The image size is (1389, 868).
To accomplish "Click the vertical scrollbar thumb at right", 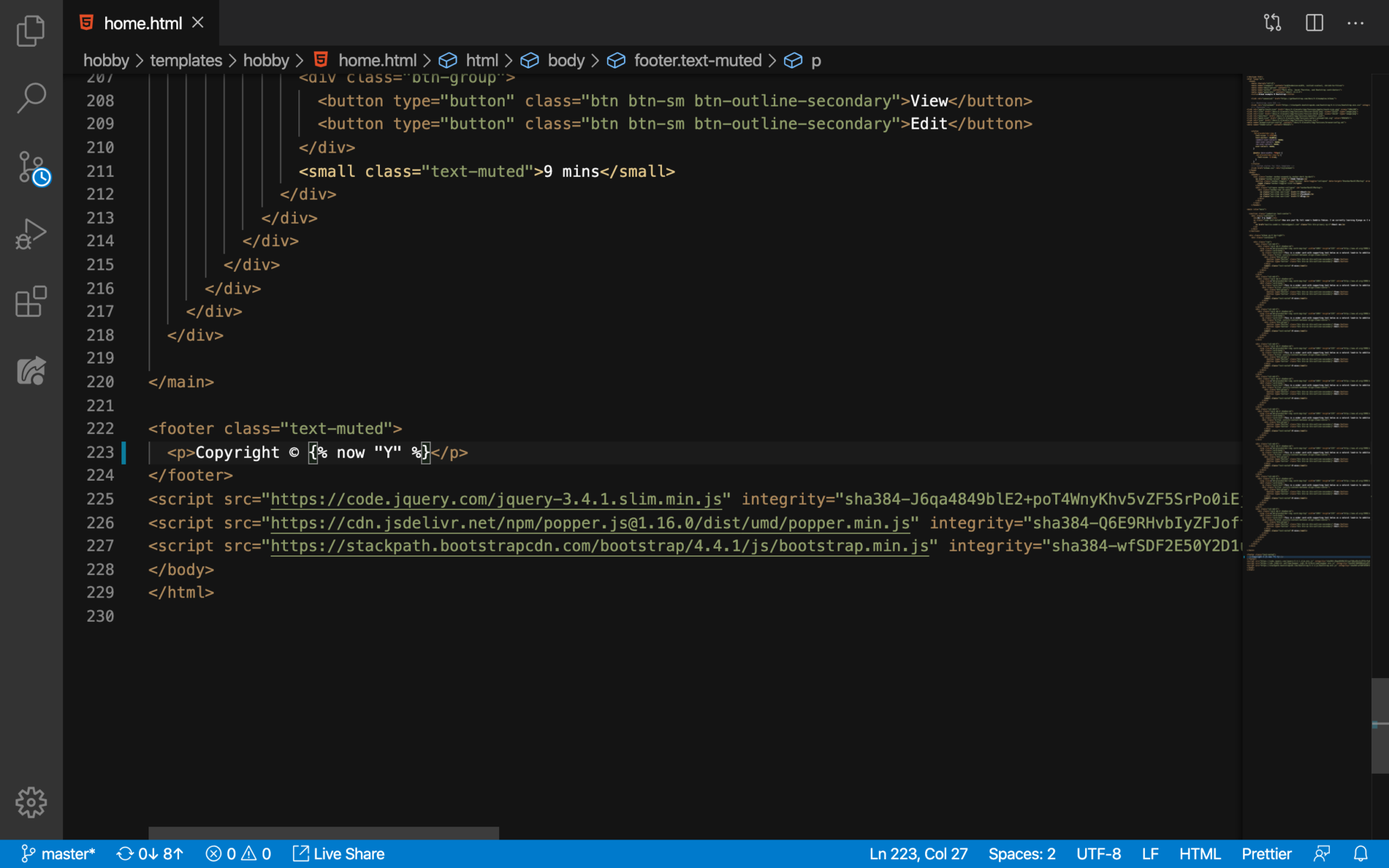I will pos(1380,726).
